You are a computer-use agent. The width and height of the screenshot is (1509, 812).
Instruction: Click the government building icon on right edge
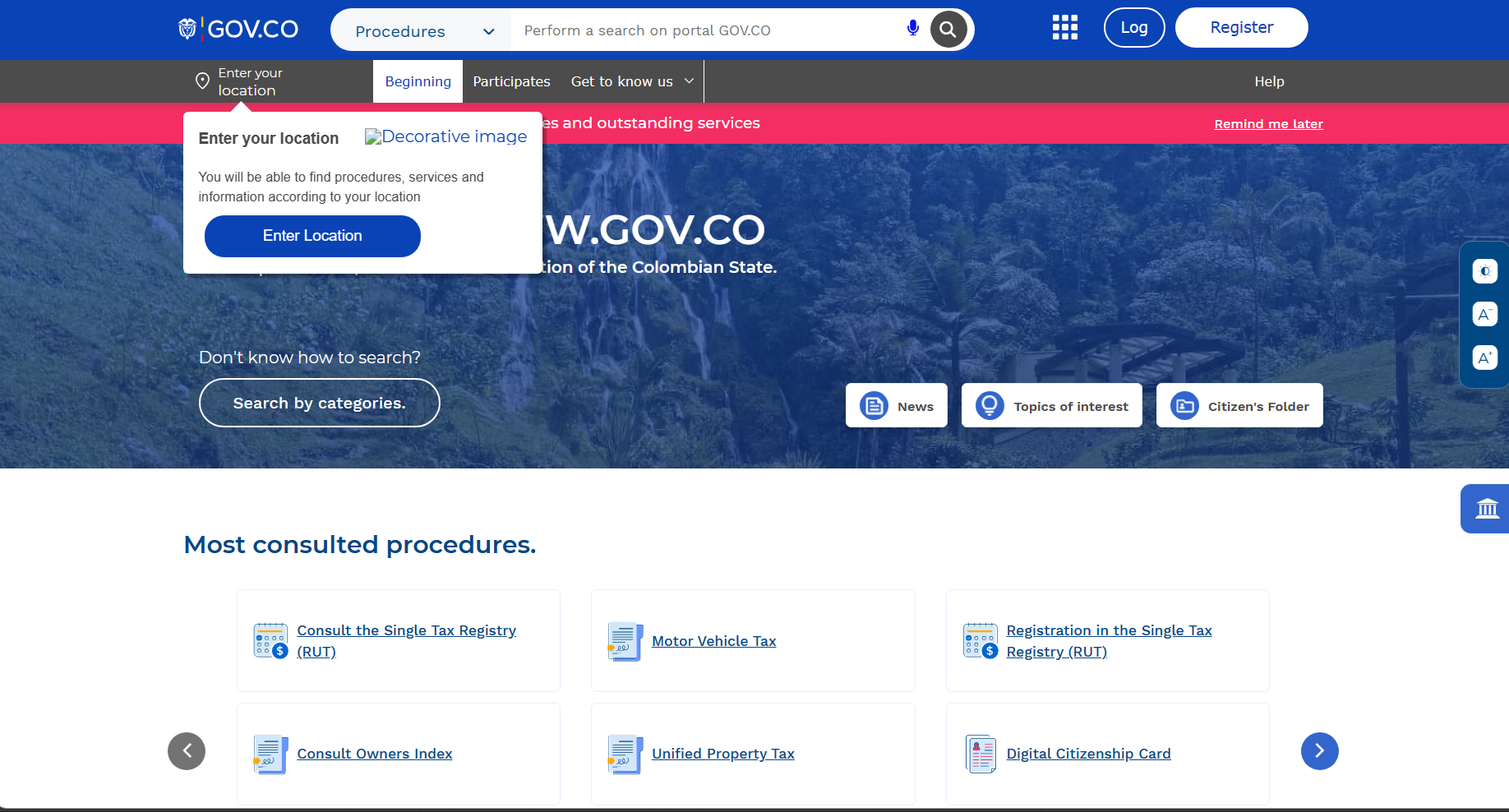point(1486,509)
